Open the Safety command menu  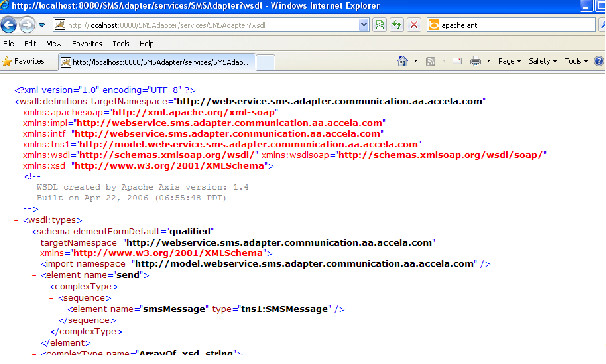[543, 61]
